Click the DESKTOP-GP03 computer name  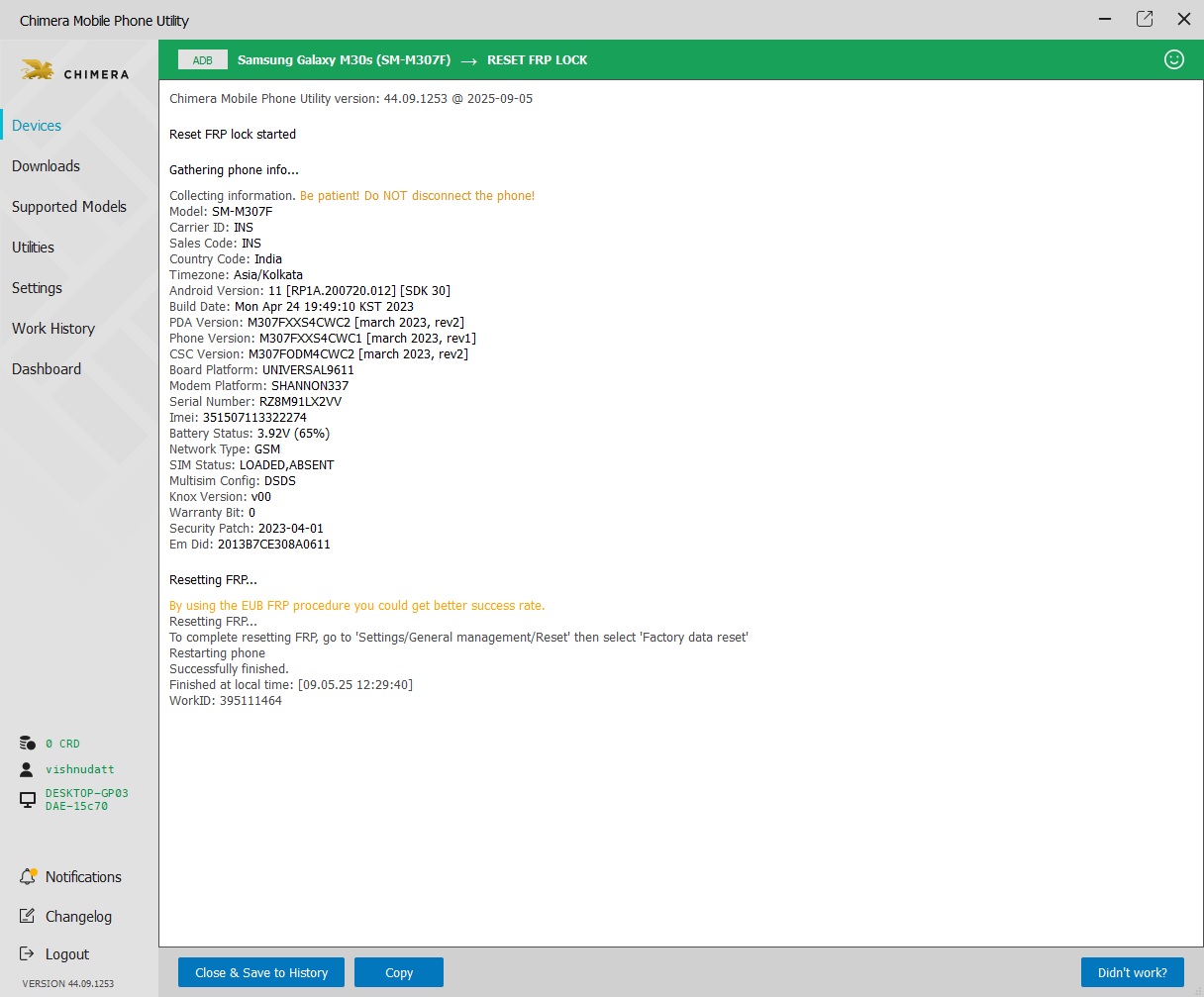click(x=87, y=800)
